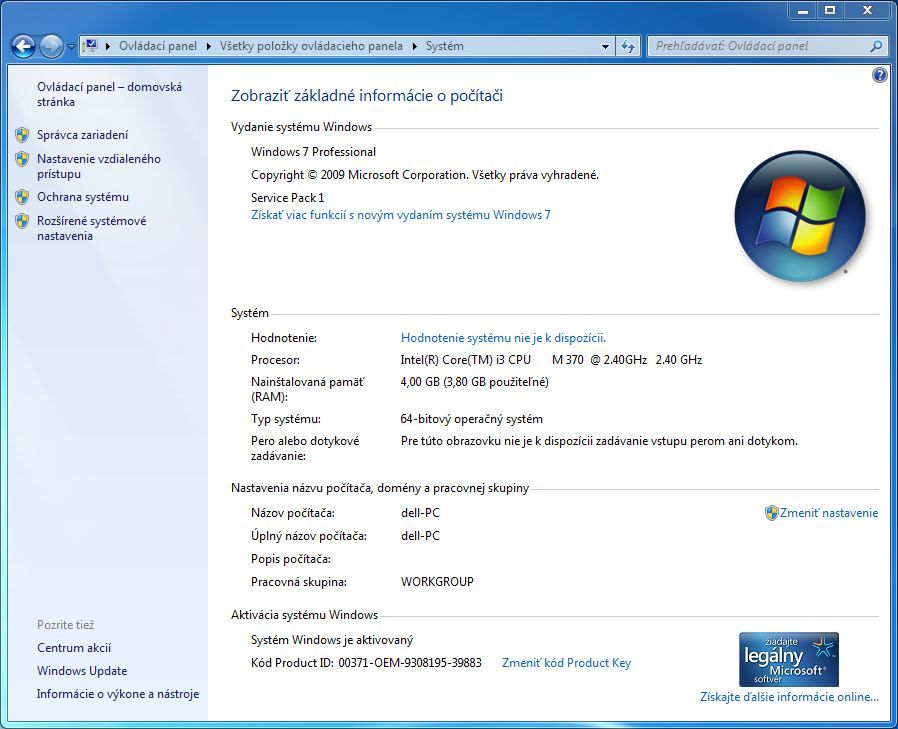Image resolution: width=898 pixels, height=729 pixels.
Task: Expand the address bar history dropdown arrow
Action: pyautogui.click(x=606, y=46)
